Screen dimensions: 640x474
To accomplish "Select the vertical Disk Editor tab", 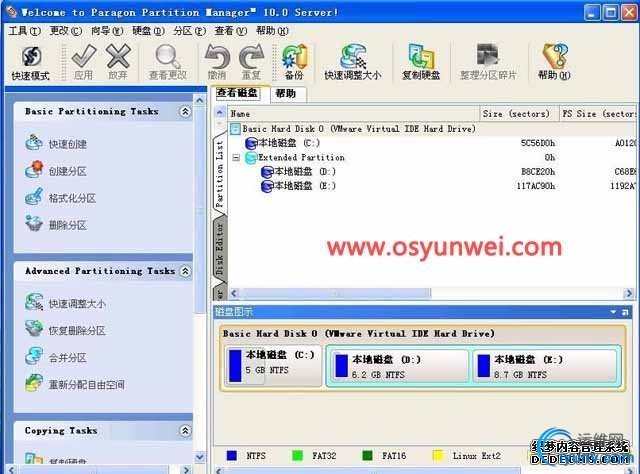I will (x=220, y=248).
